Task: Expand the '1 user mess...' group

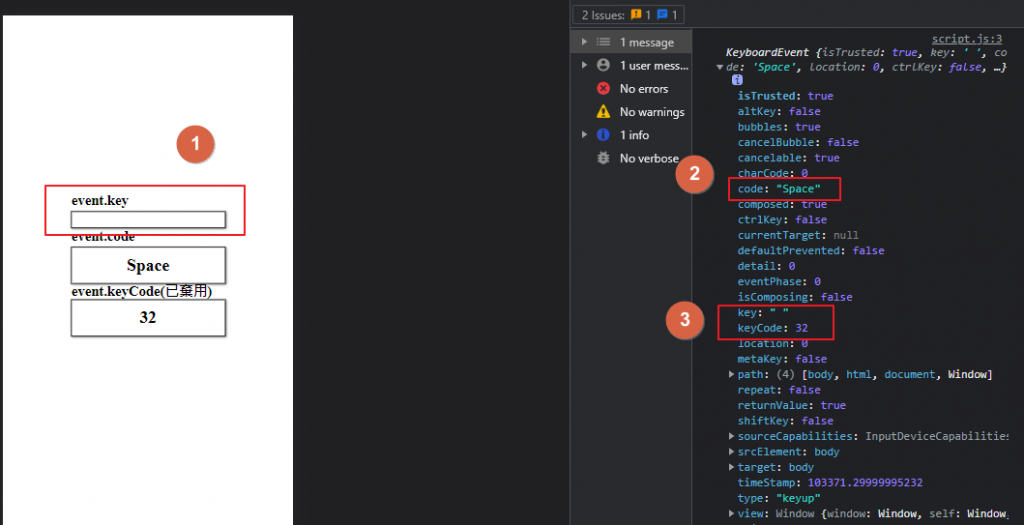Action: point(584,65)
